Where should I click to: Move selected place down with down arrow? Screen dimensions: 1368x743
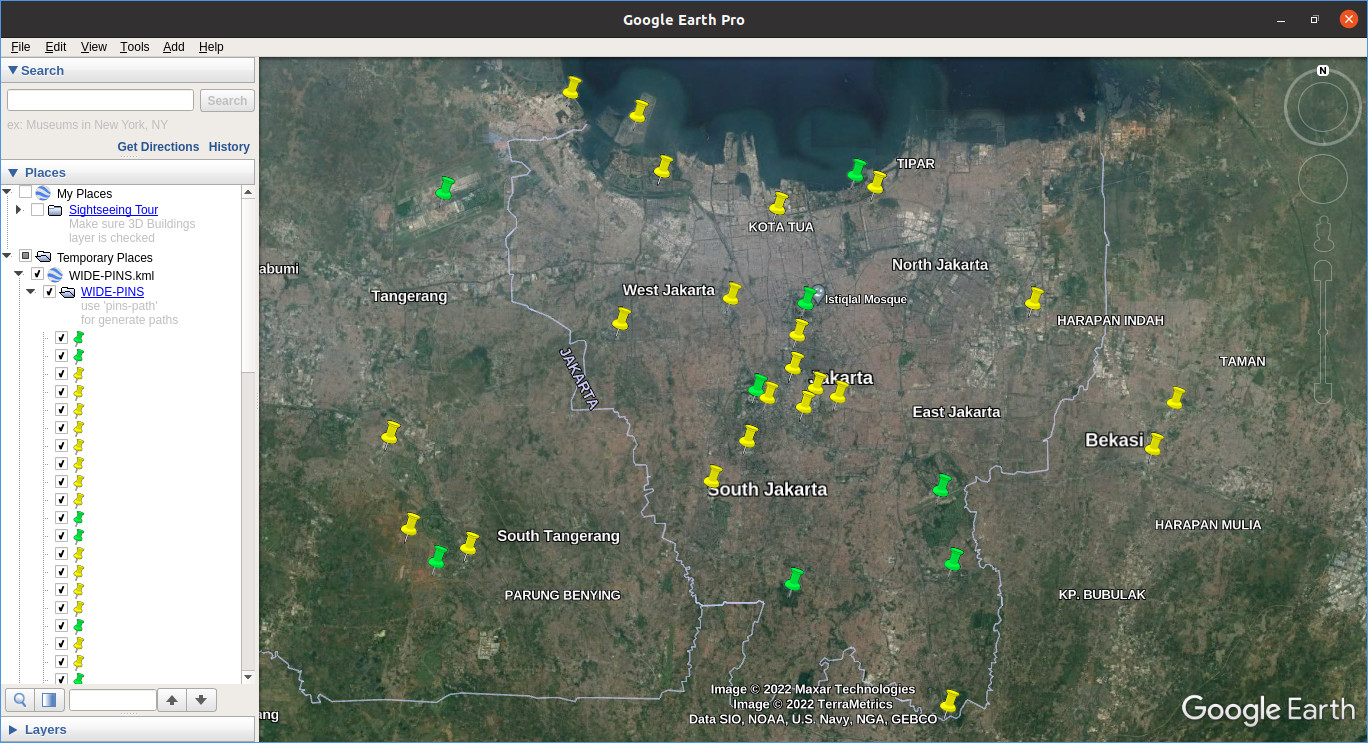point(201,700)
